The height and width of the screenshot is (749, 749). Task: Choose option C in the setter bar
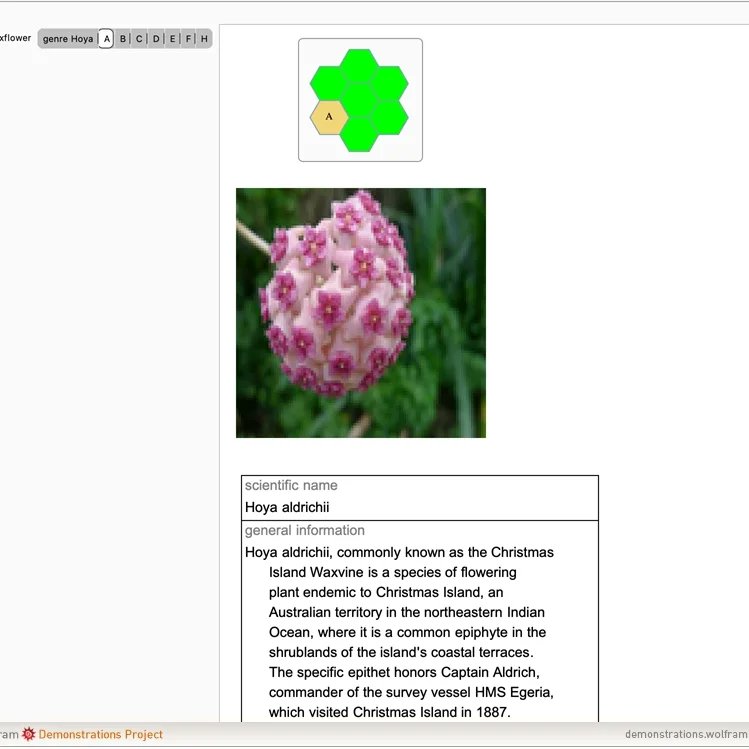[x=139, y=39]
